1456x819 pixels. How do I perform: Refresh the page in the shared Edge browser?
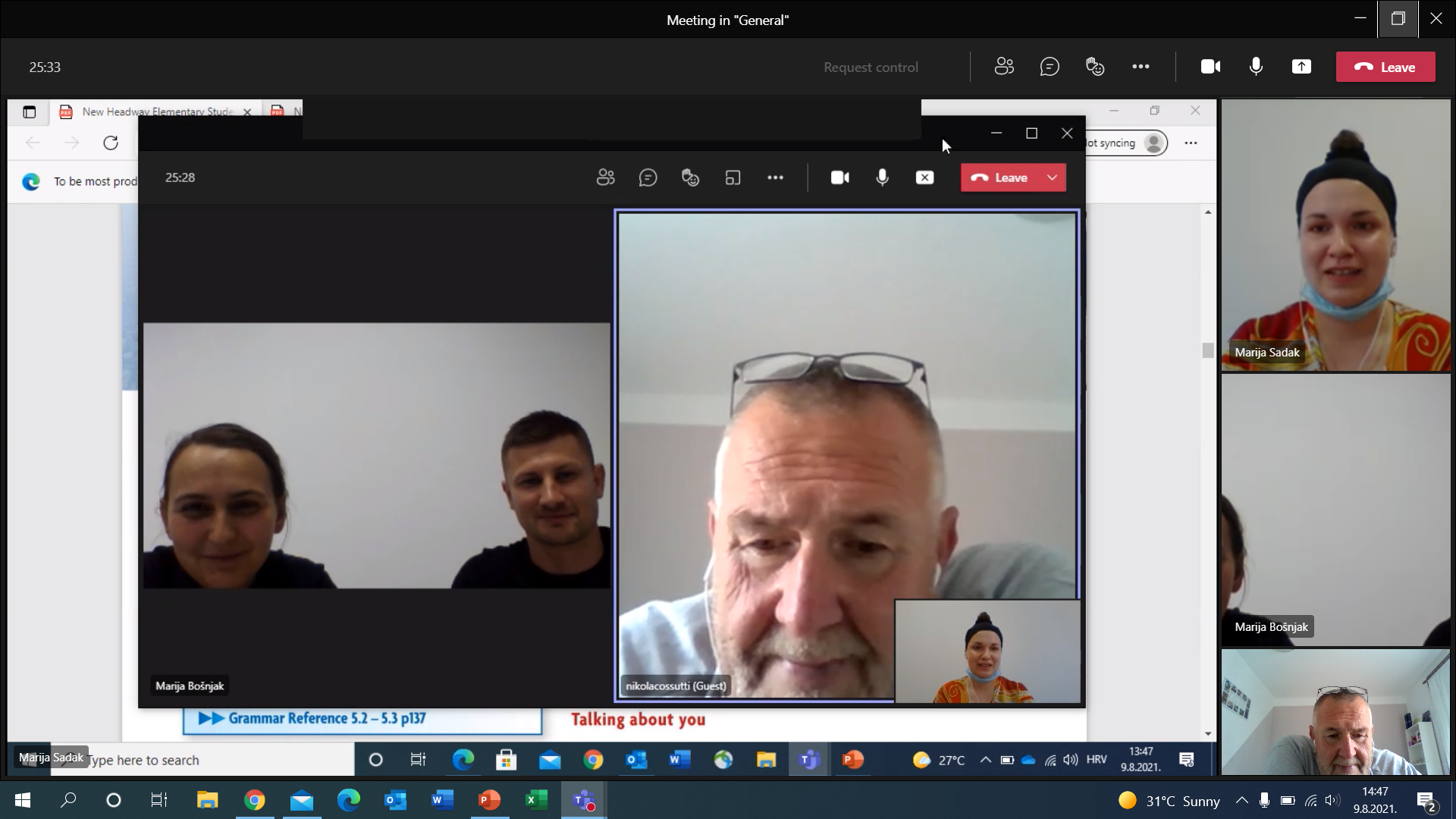(x=111, y=143)
